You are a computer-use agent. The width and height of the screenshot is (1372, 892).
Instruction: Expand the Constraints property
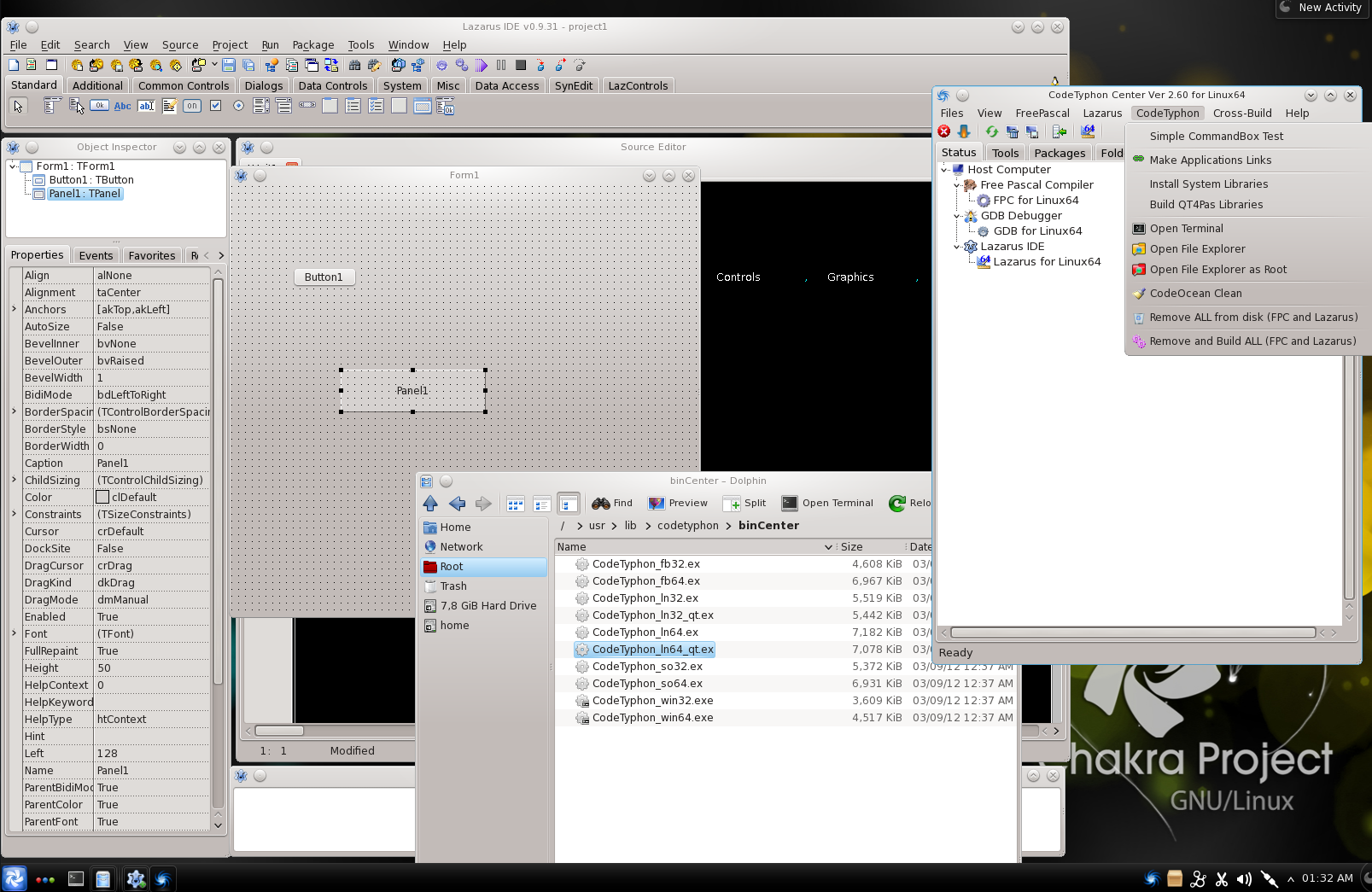[15, 514]
